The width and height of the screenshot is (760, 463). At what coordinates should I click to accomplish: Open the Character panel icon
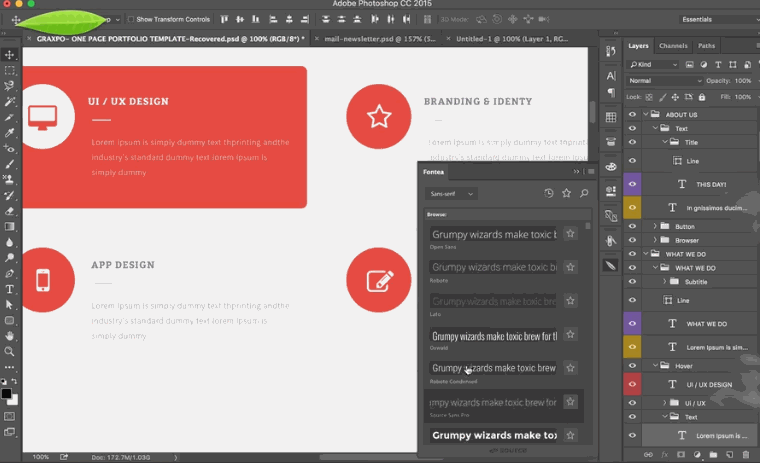pos(611,76)
